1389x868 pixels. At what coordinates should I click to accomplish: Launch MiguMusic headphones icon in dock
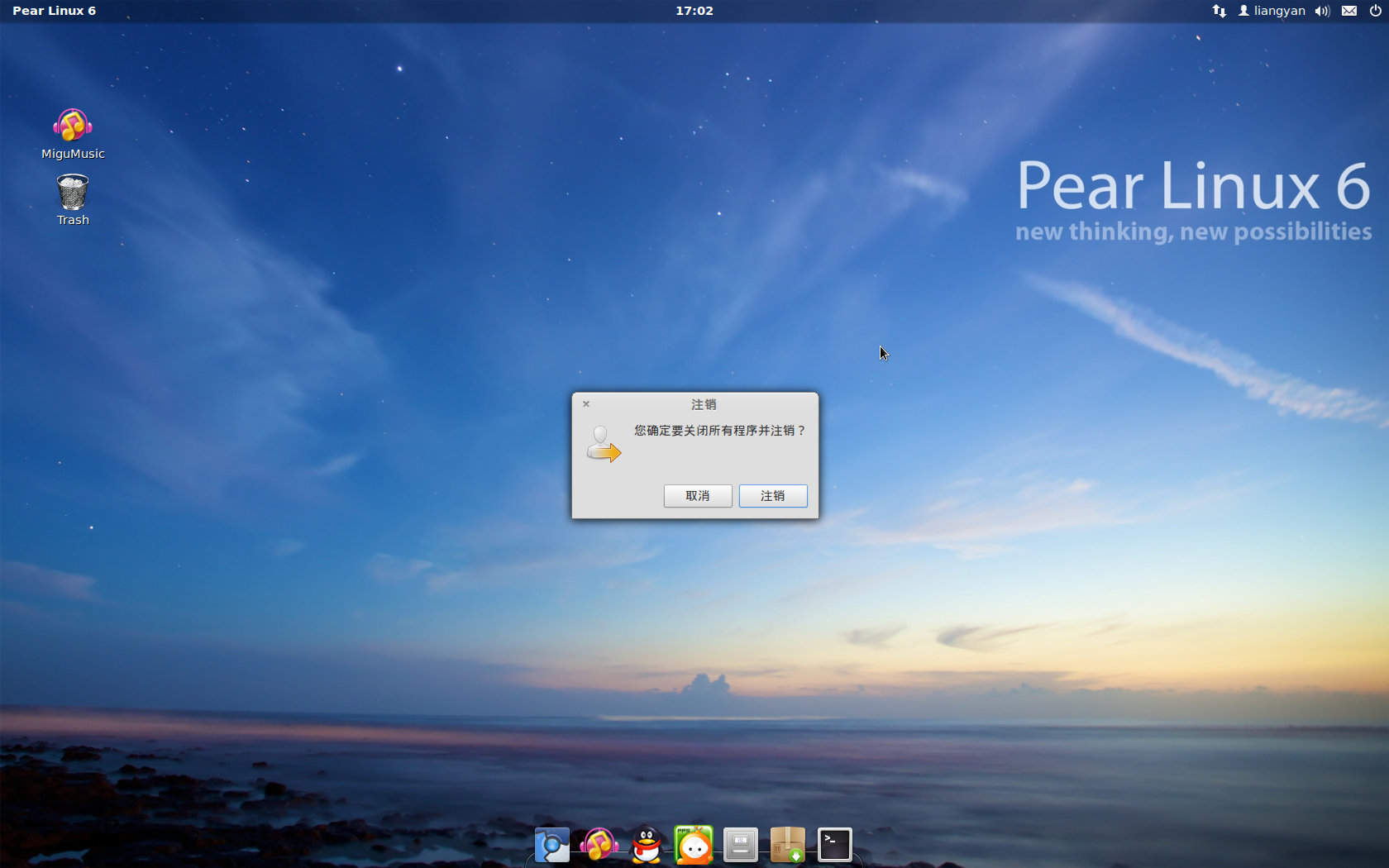point(599,845)
